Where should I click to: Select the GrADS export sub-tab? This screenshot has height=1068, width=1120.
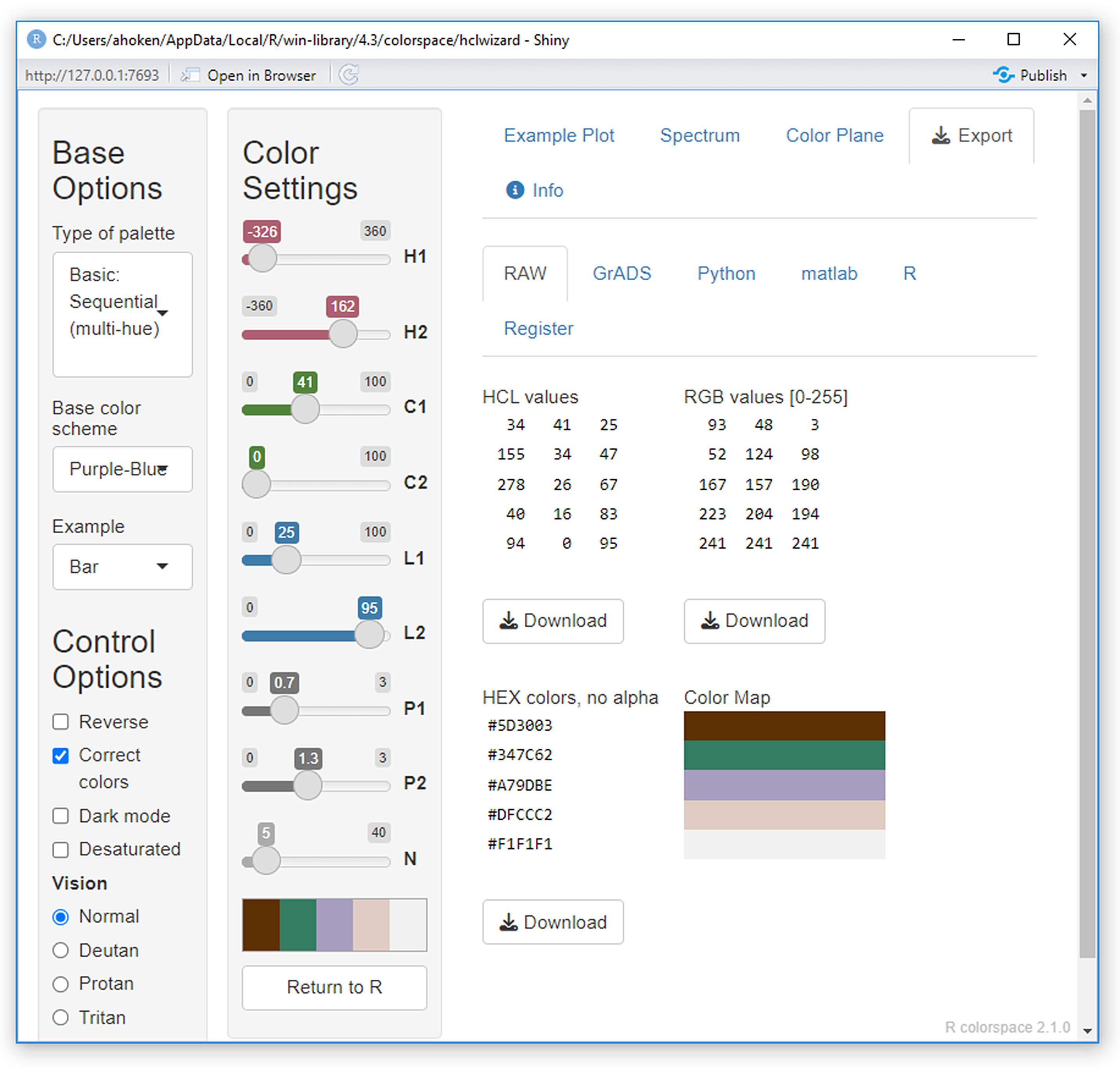pos(621,273)
